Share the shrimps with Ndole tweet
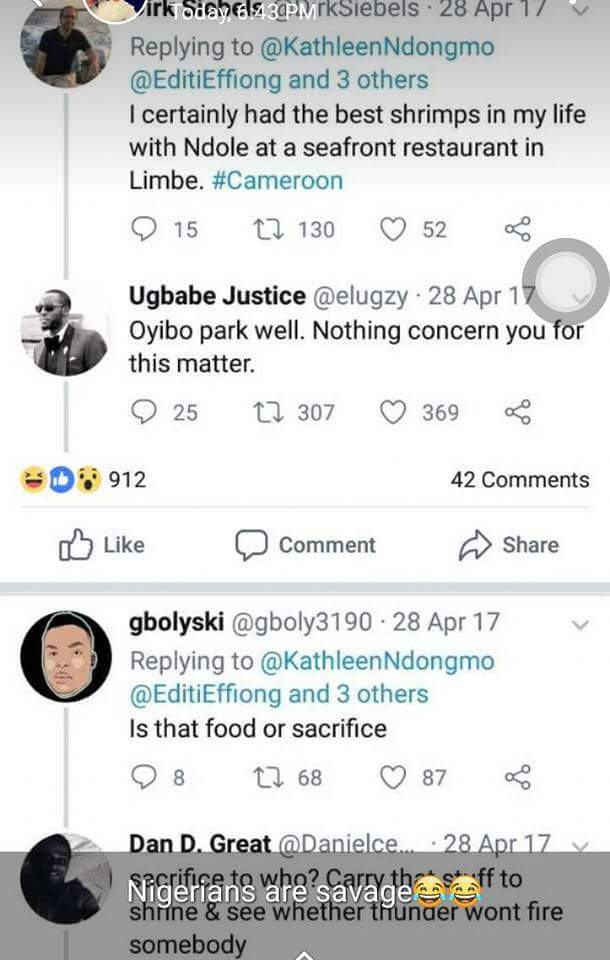610x960 pixels. (x=517, y=230)
